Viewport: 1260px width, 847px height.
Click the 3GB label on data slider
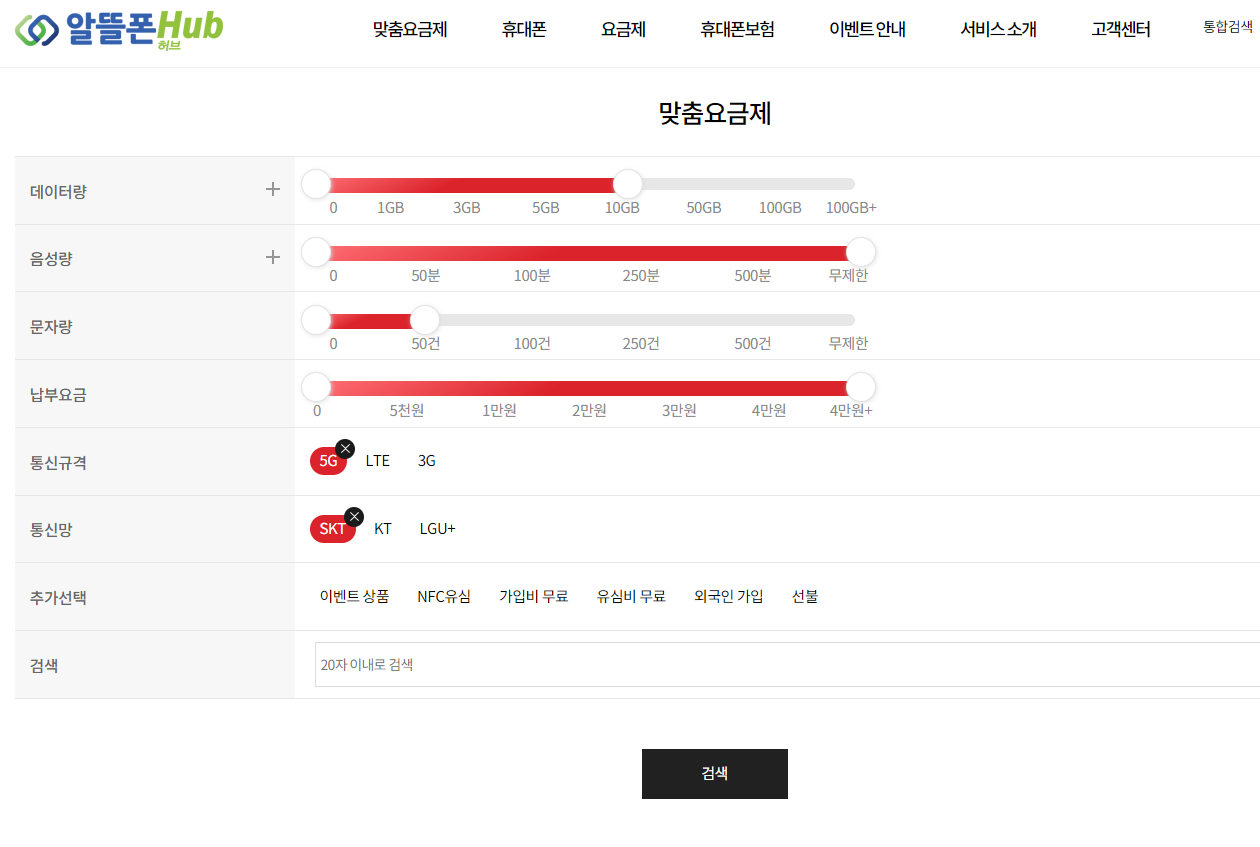(x=467, y=208)
